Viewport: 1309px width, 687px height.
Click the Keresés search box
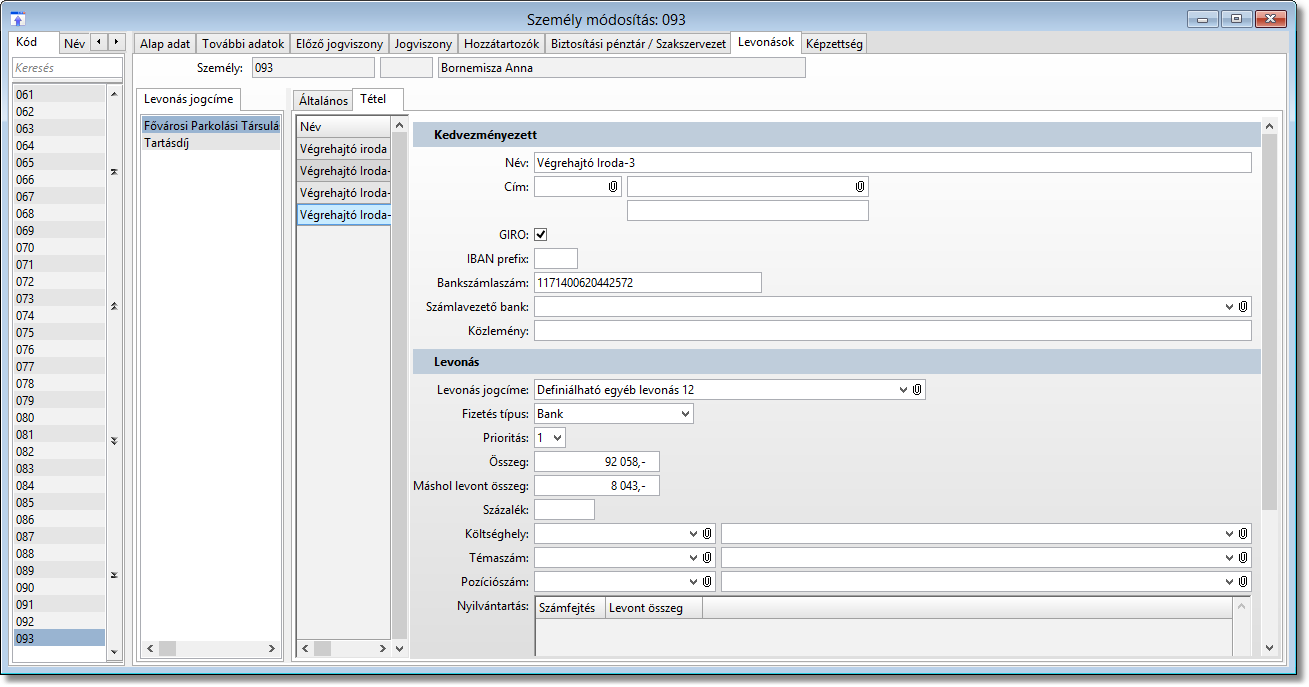tap(67, 68)
